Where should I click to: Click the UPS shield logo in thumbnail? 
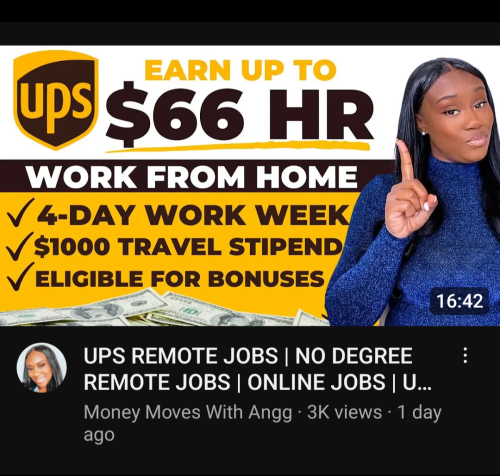pyautogui.click(x=56, y=100)
